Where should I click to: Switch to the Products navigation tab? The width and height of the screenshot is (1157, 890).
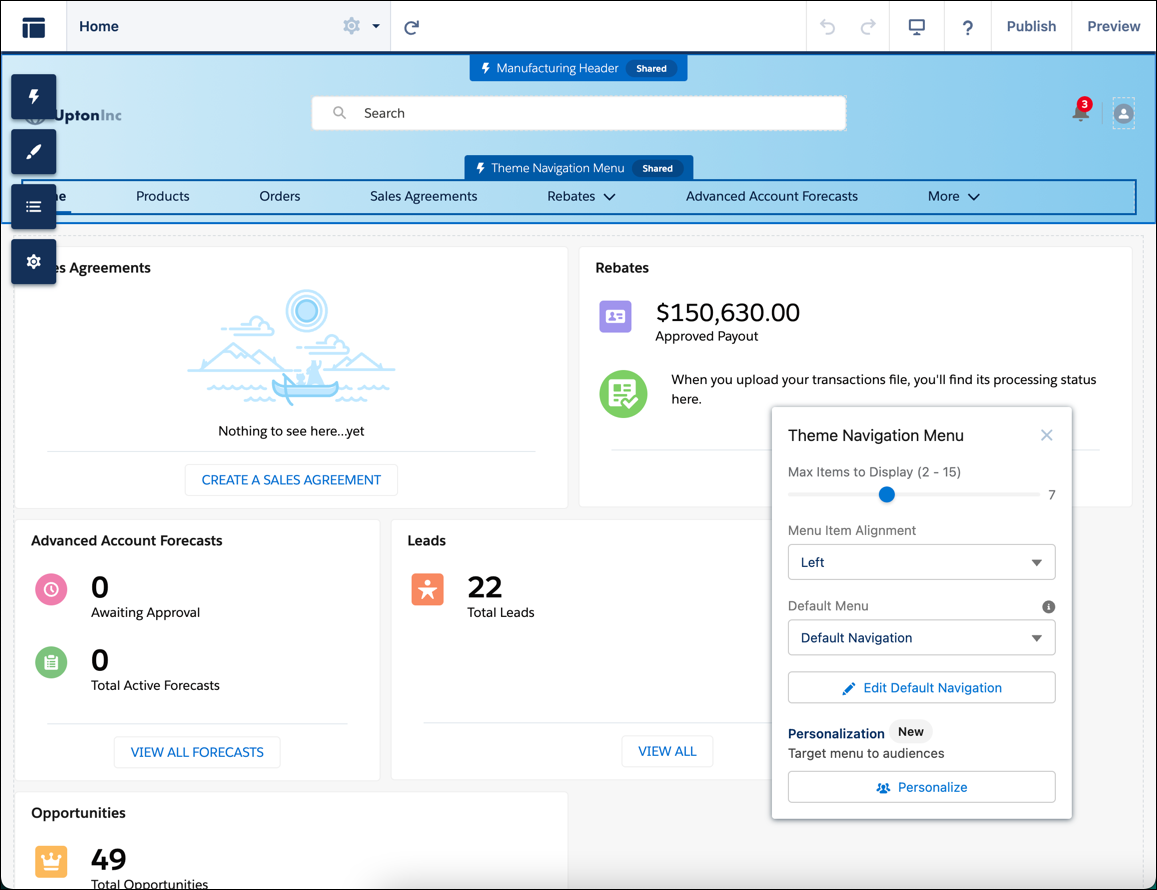[162, 196]
